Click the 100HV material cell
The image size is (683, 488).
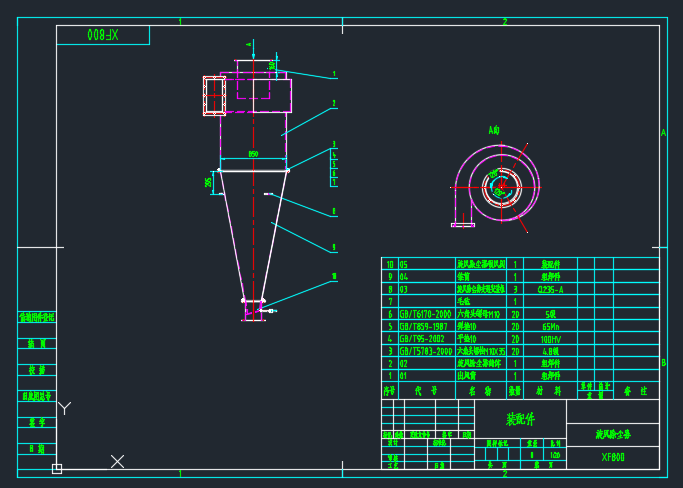[551, 339]
